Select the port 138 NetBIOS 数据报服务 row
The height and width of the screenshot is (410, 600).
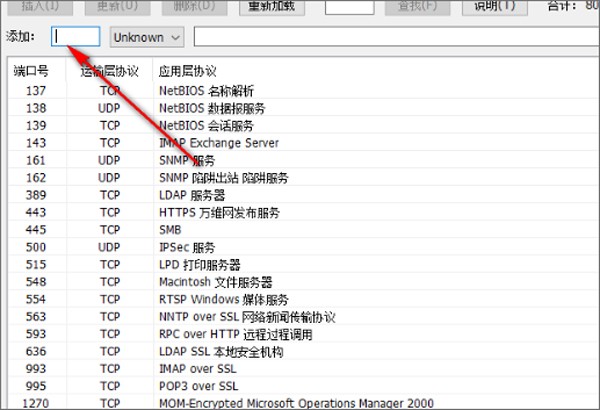click(213, 108)
